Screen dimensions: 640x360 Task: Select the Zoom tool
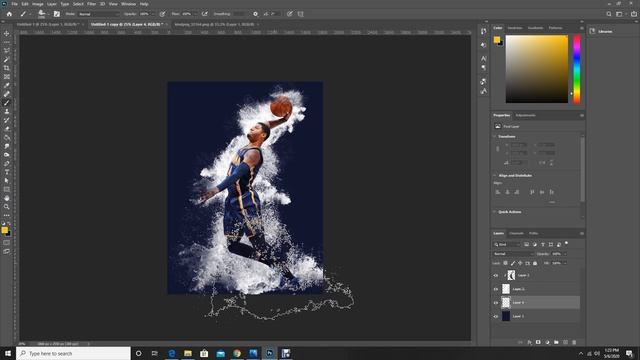7,207
